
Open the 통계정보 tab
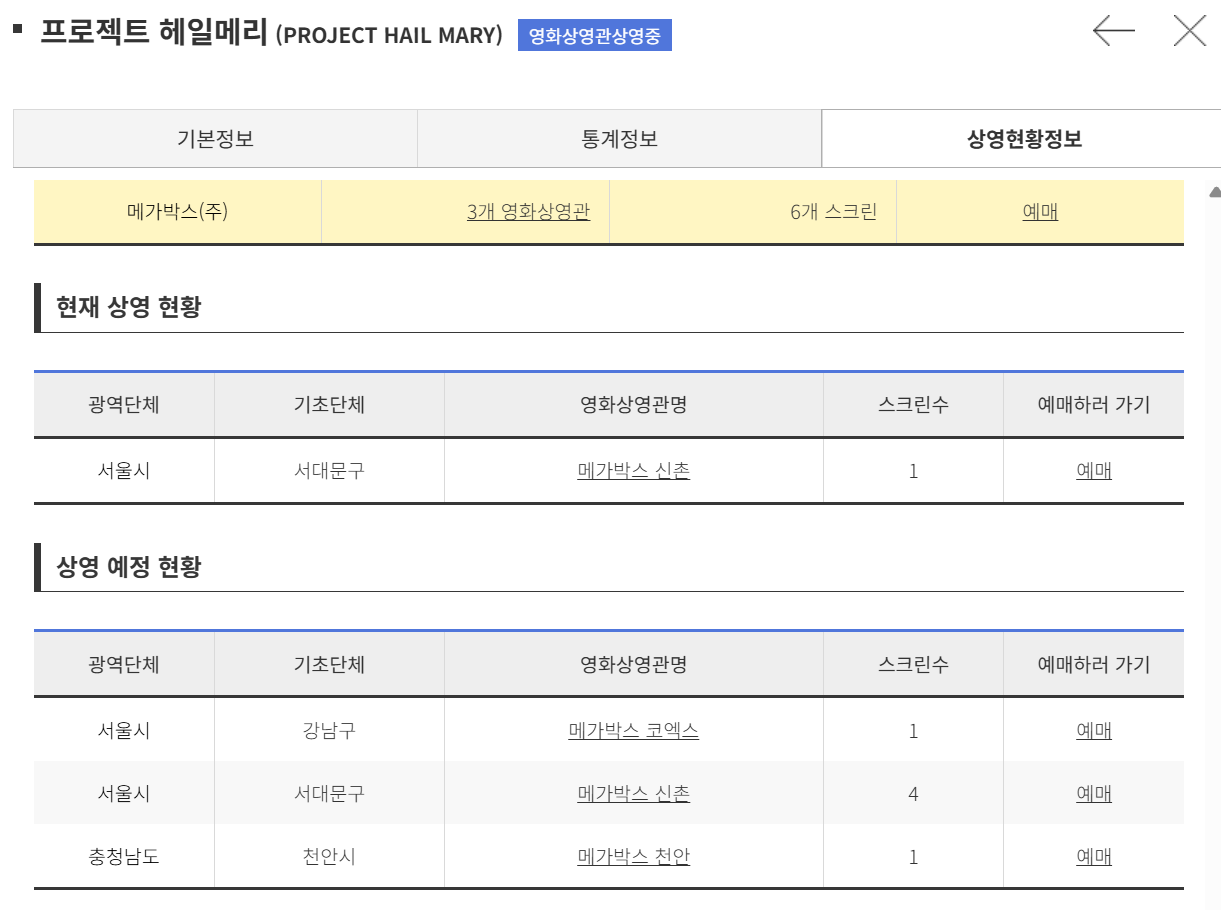point(619,139)
